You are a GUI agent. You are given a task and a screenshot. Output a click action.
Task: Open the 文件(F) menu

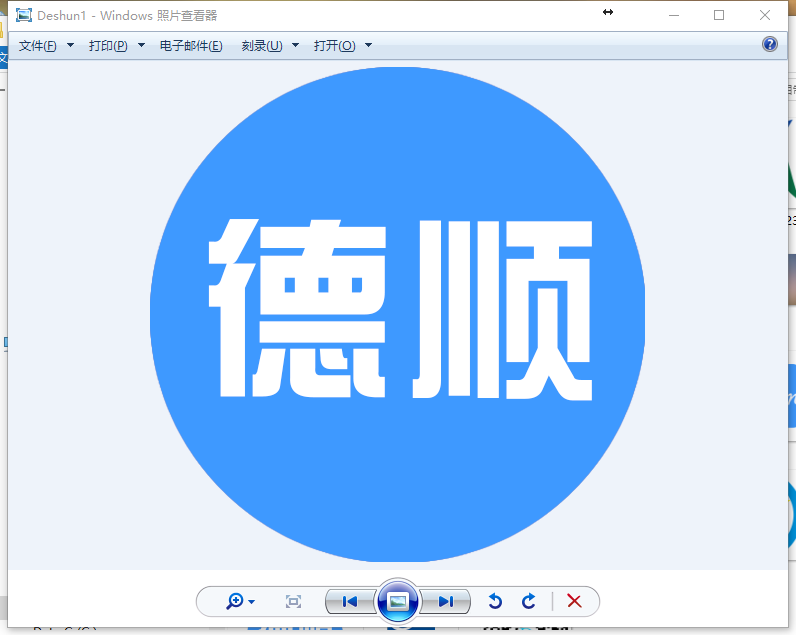(x=38, y=46)
